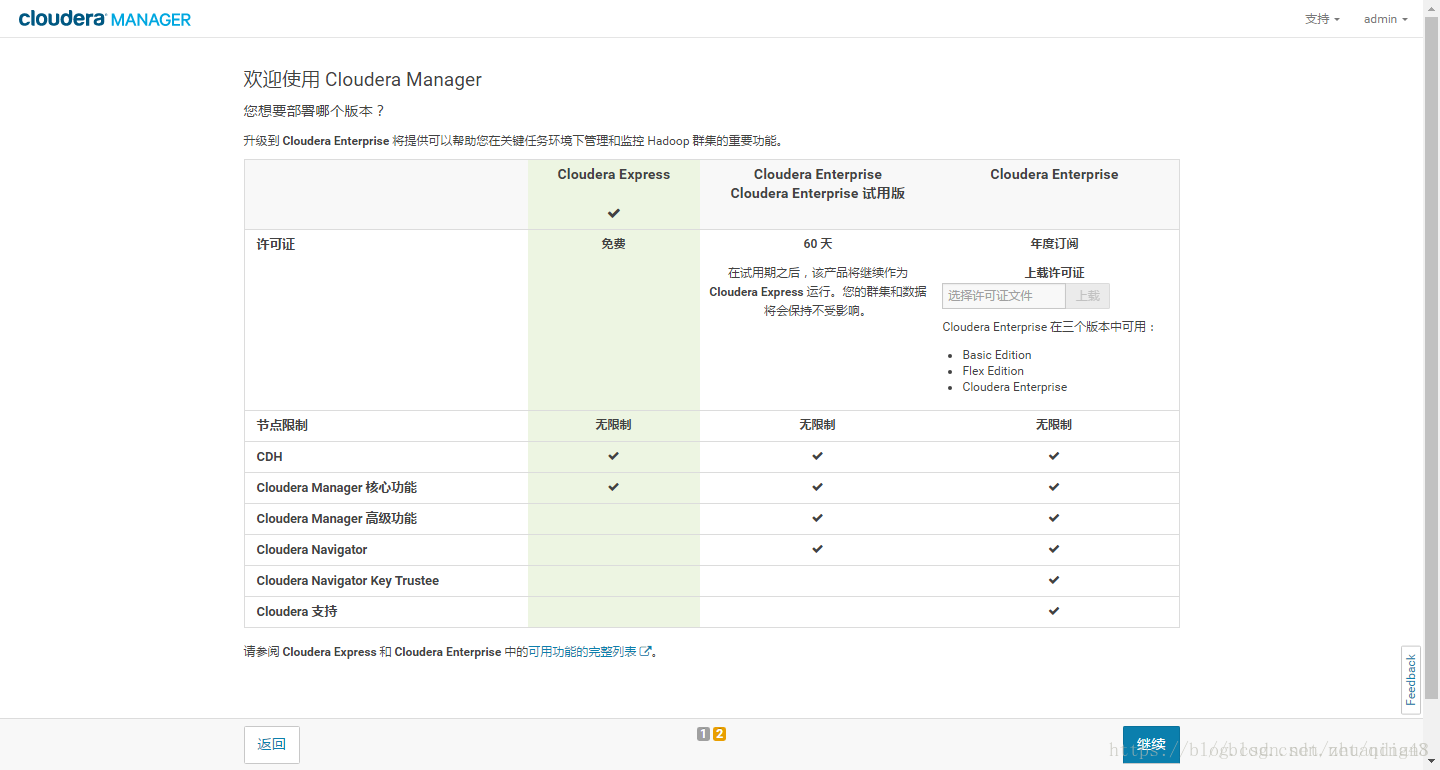Viewport: 1440px width, 770px height.
Task: Click Cloudera Navigator checkmark under Cloudera Enterprise
Action: coord(1054,549)
